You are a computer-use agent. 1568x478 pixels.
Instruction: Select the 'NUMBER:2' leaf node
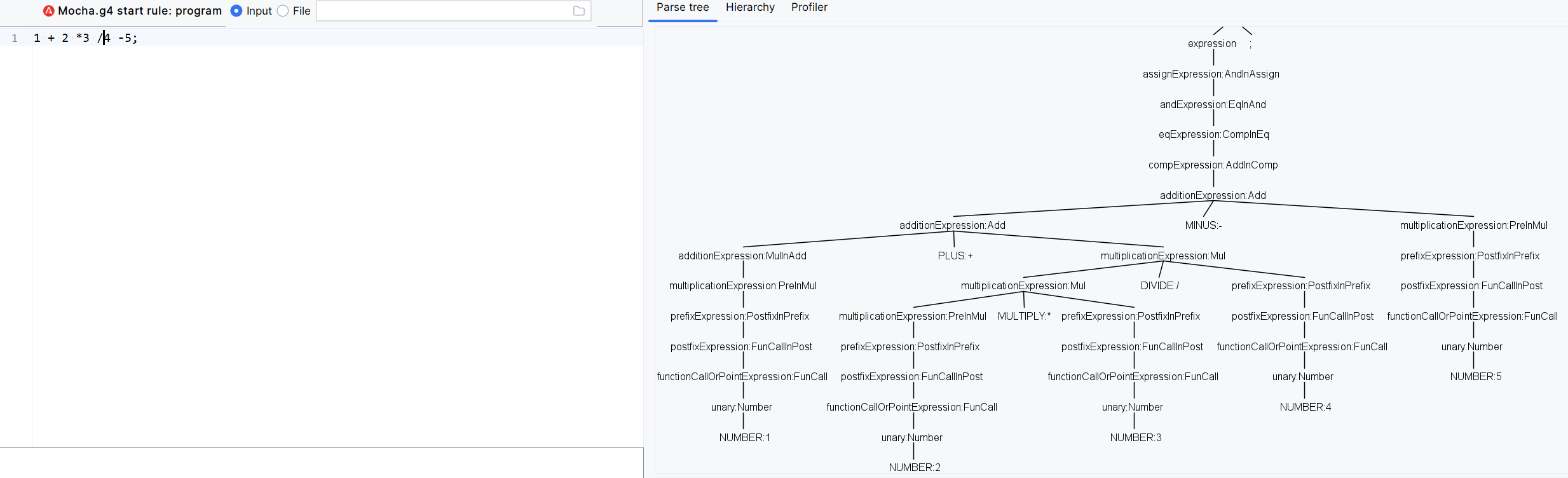915,468
